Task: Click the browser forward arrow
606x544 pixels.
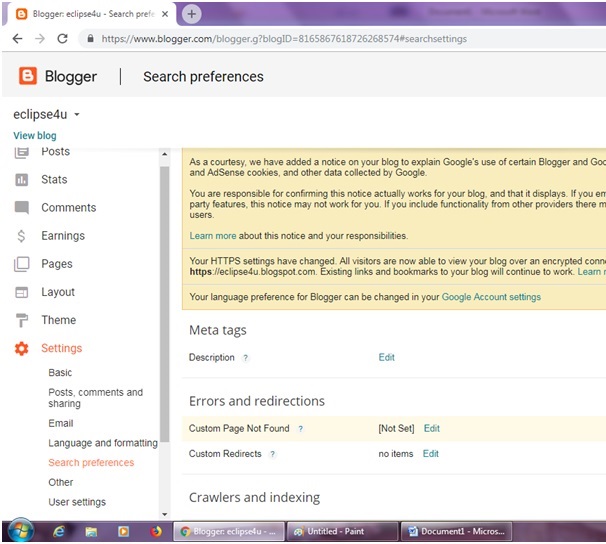Action: pyautogui.click(x=40, y=39)
